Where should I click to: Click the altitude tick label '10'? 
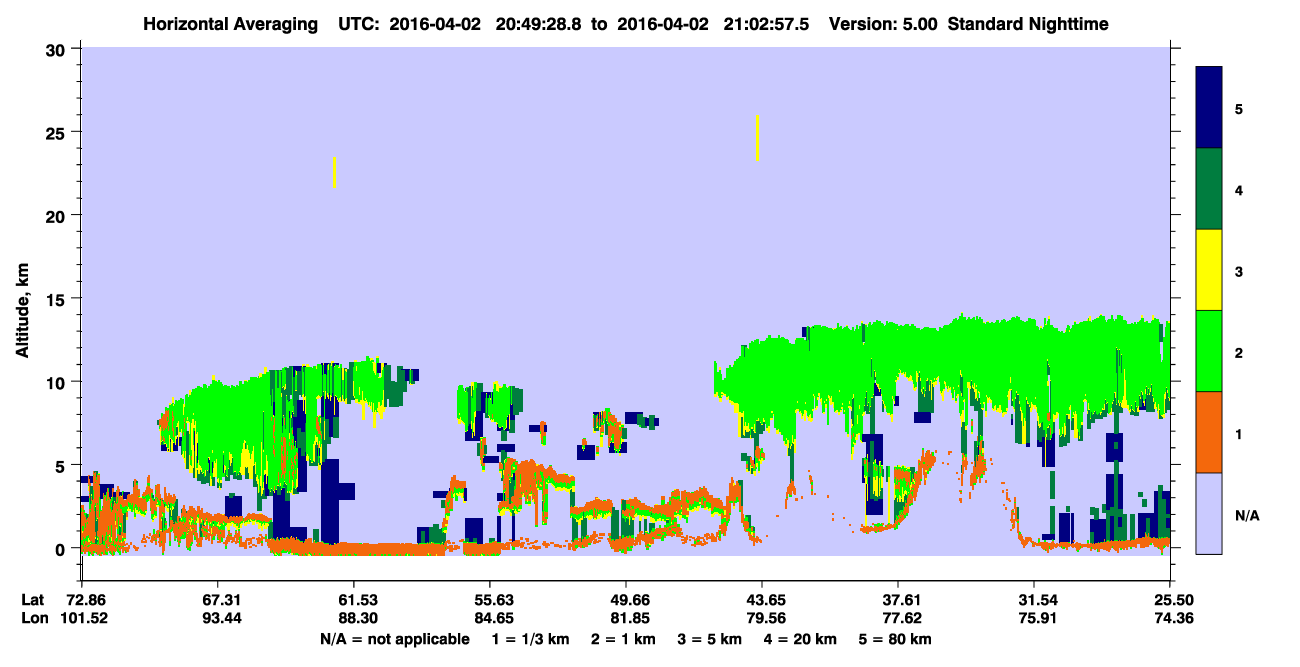point(57,382)
